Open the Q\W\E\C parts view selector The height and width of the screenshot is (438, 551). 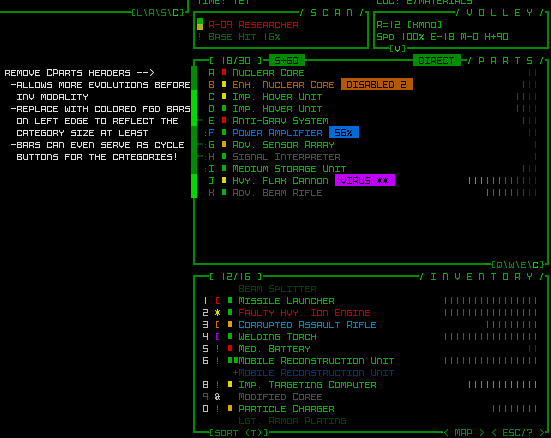coord(518,265)
